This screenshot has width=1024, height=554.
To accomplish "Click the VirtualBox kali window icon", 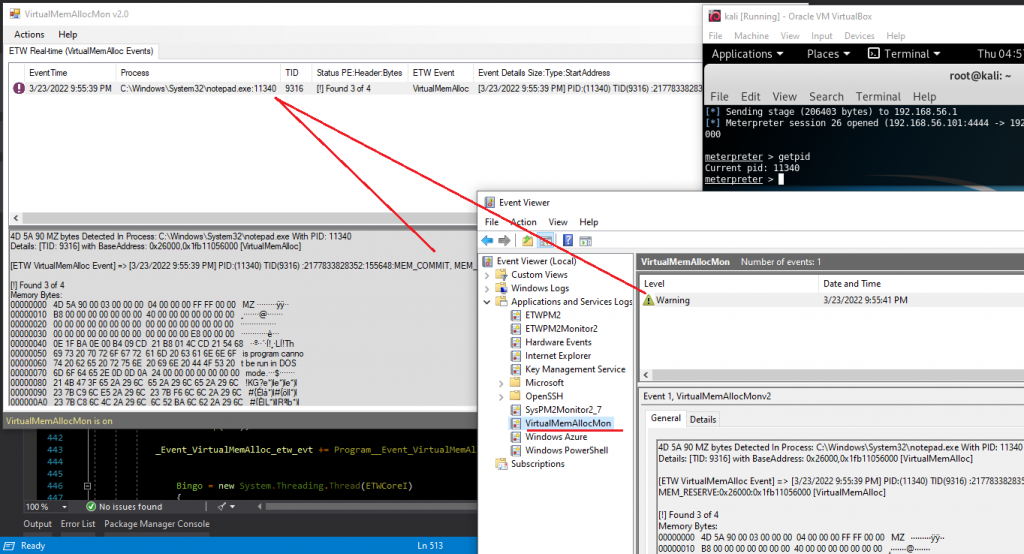I will (715, 16).
